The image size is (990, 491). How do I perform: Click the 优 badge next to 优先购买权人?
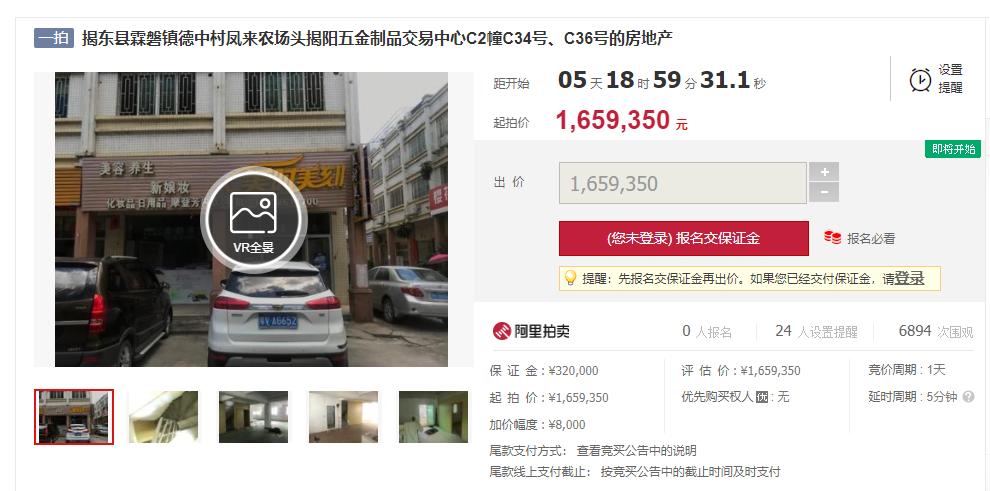pyautogui.click(x=762, y=398)
